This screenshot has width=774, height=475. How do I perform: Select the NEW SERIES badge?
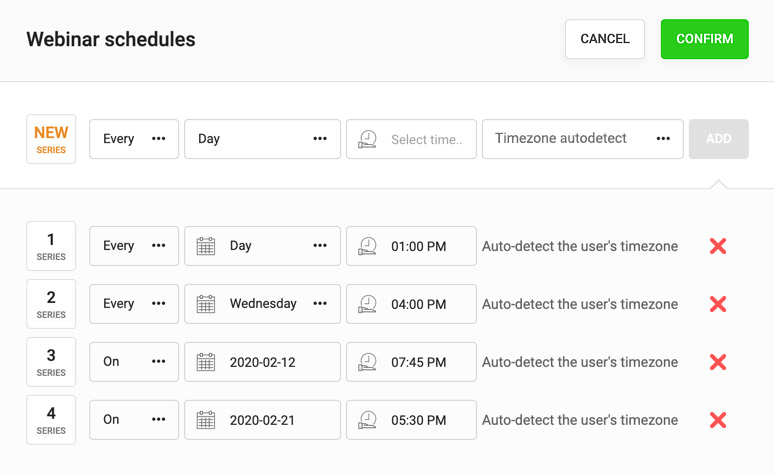point(51,139)
